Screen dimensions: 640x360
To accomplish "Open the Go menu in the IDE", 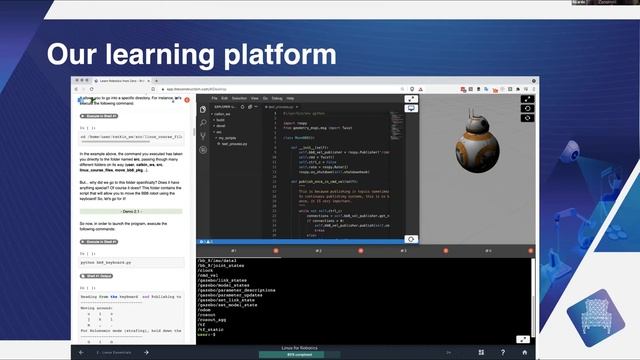I will (x=265, y=98).
